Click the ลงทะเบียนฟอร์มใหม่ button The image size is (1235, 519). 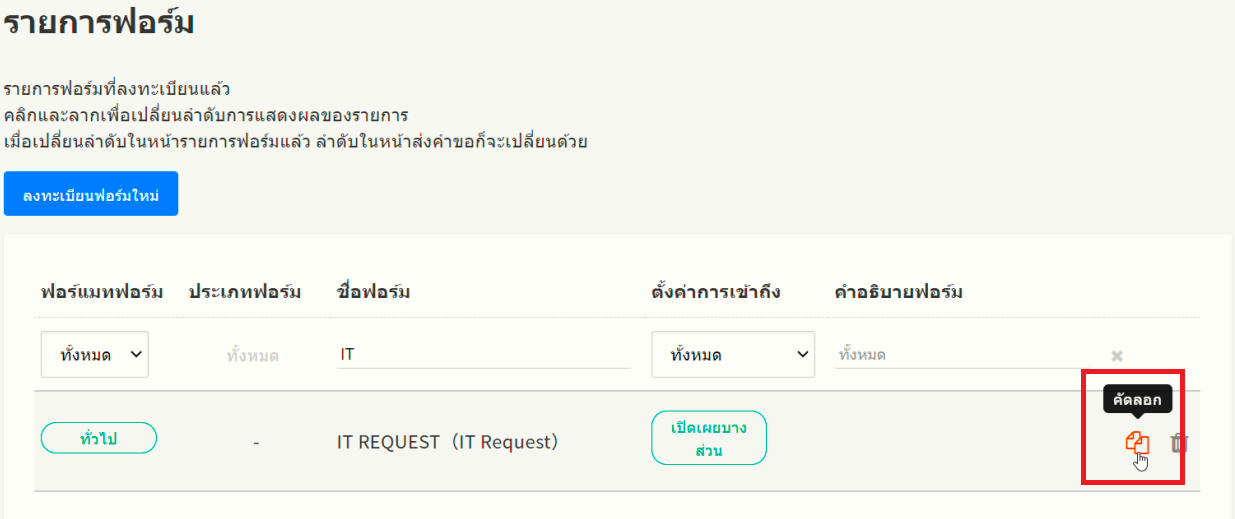pos(91,193)
